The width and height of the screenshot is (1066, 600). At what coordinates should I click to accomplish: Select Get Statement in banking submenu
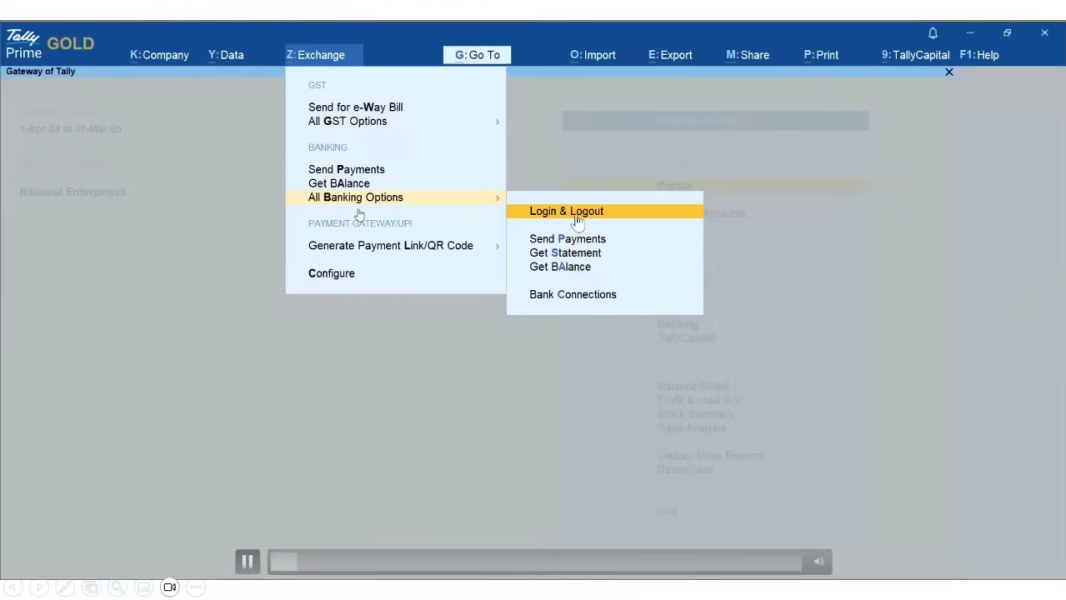(x=565, y=253)
